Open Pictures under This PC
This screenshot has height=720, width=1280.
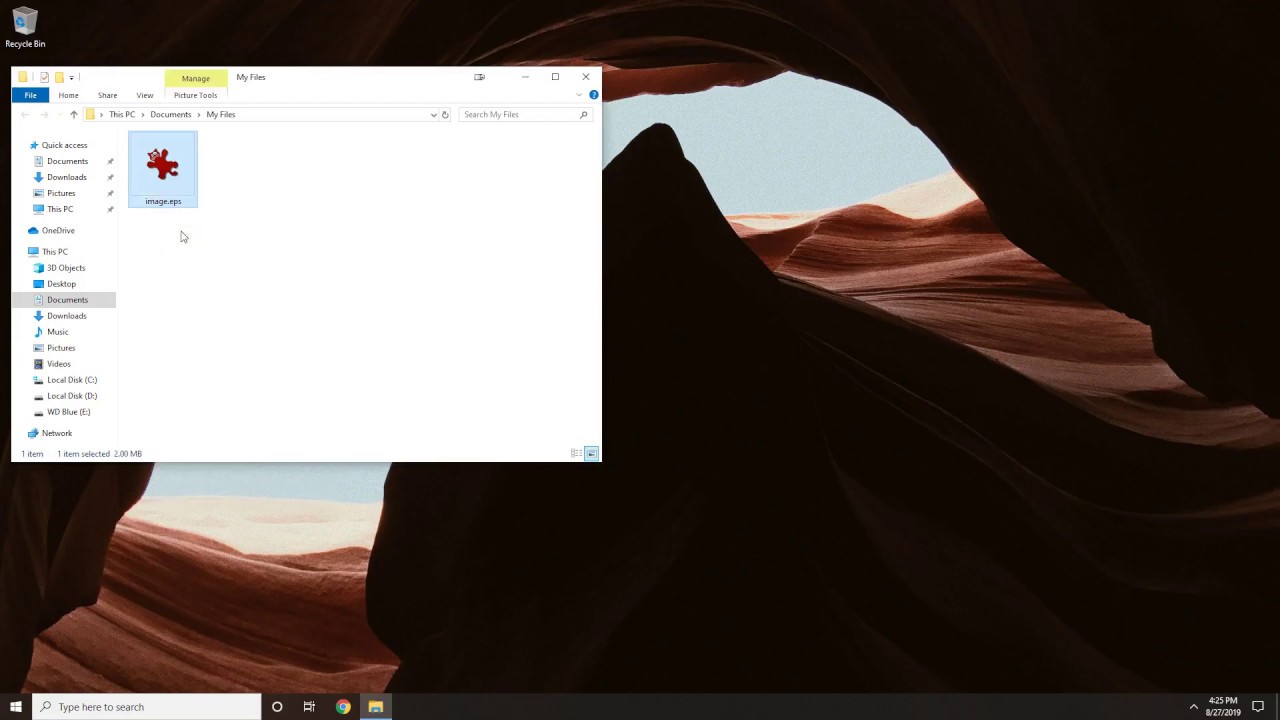(61, 348)
